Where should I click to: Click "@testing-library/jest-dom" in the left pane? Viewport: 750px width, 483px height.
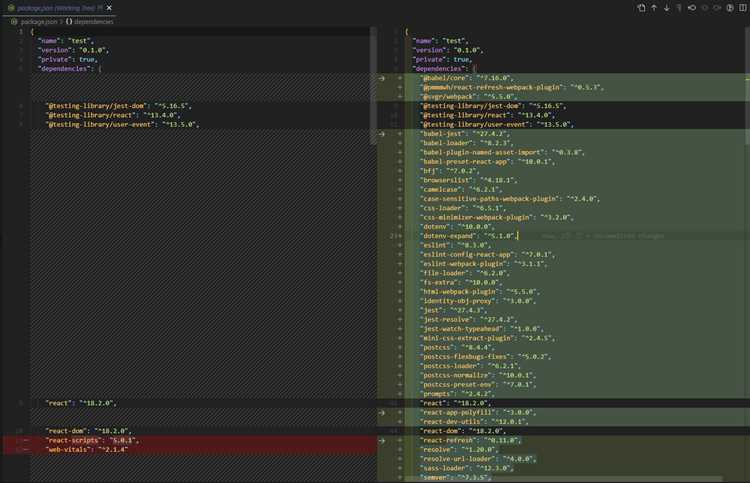[119, 106]
